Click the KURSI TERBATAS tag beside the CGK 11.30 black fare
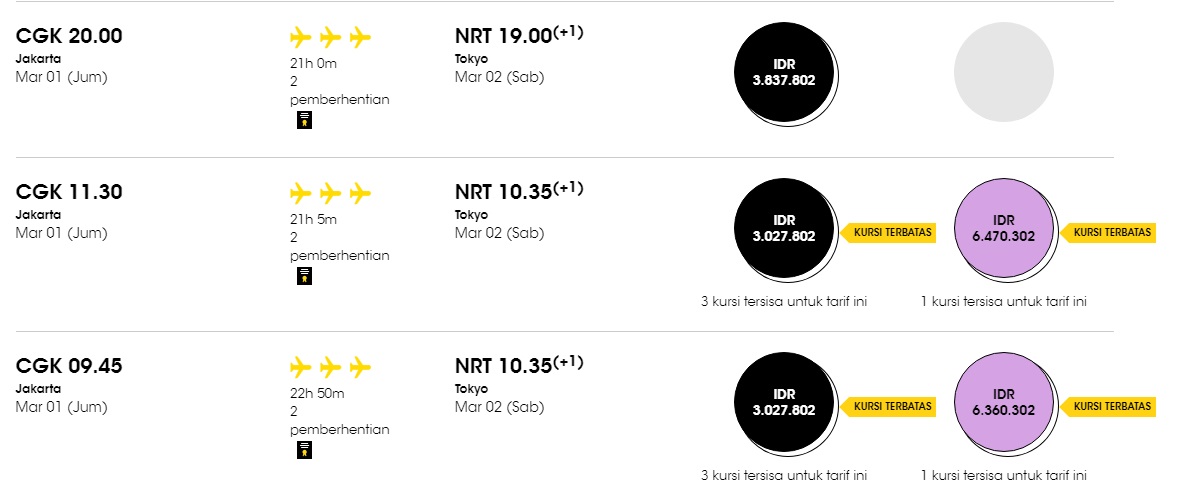Viewport: 1179px width, 503px height. (887, 232)
